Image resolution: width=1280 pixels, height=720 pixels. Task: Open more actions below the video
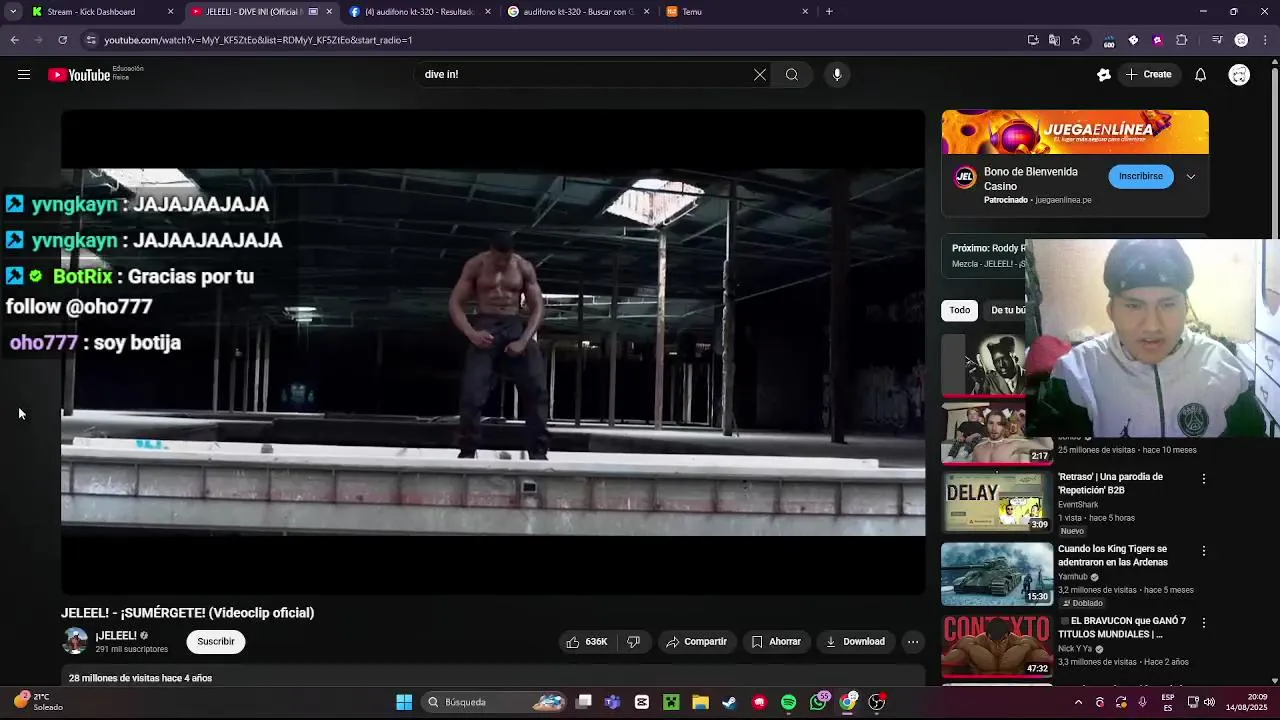(912, 642)
